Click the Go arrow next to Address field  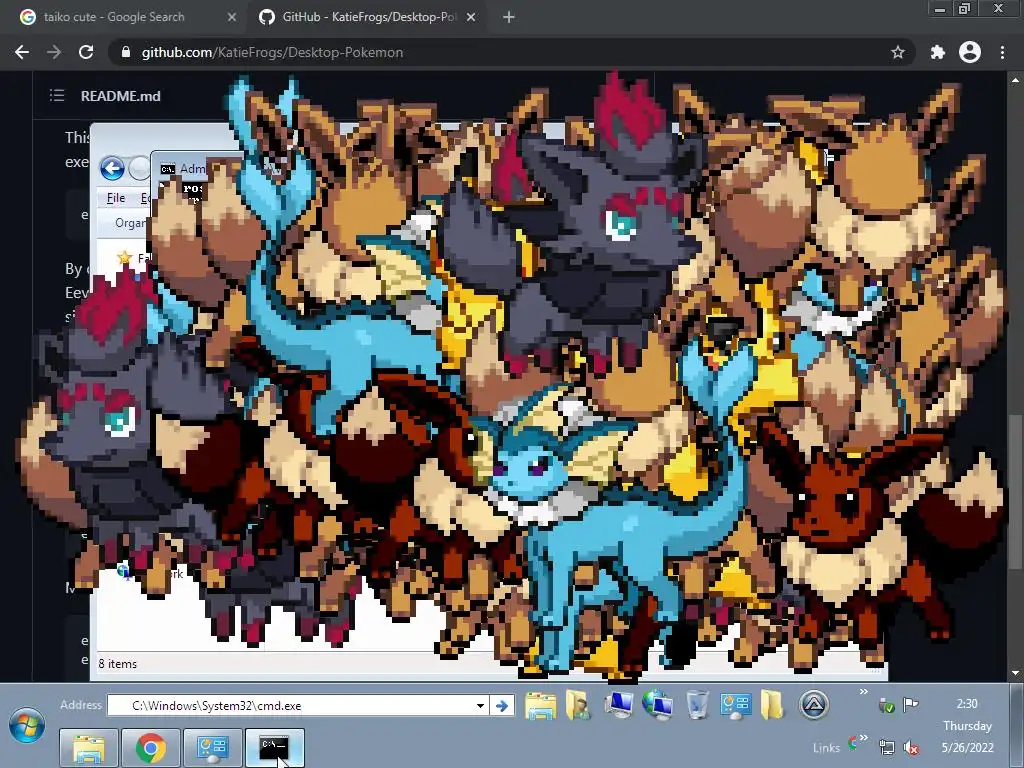click(502, 705)
